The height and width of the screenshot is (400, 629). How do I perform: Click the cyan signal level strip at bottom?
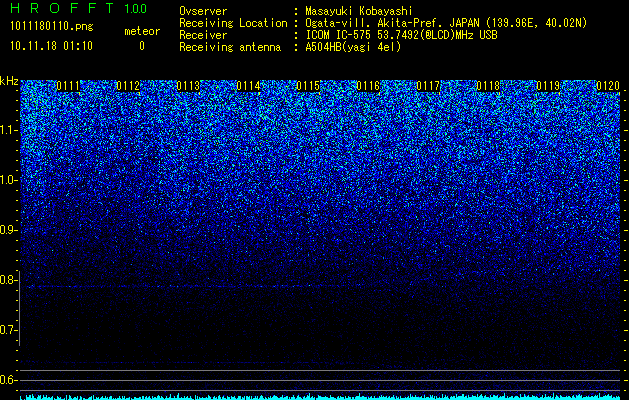point(320,397)
